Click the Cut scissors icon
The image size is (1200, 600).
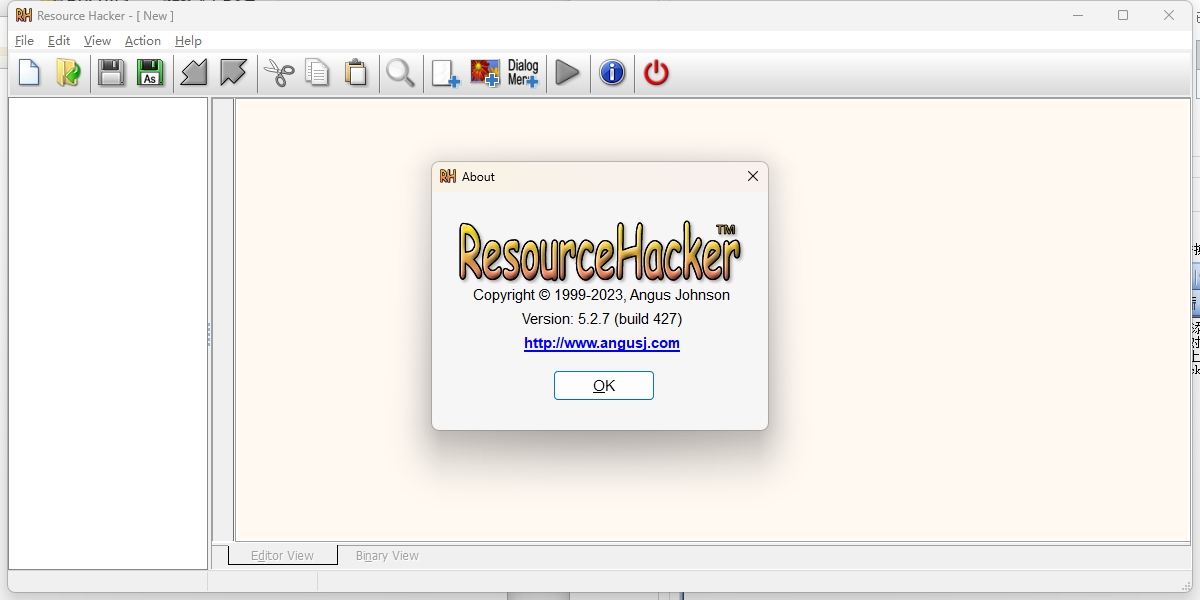[x=279, y=73]
